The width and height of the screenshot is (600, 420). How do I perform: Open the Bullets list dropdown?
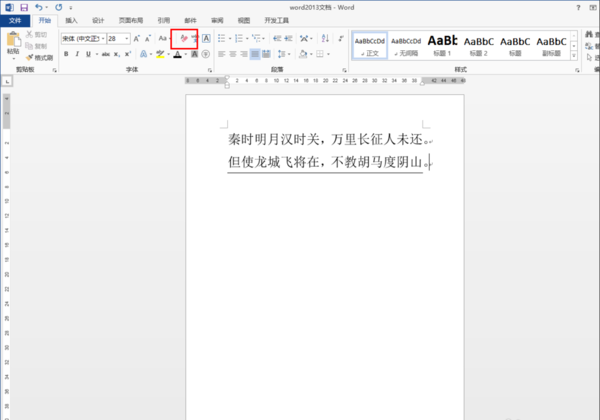(x=230, y=38)
